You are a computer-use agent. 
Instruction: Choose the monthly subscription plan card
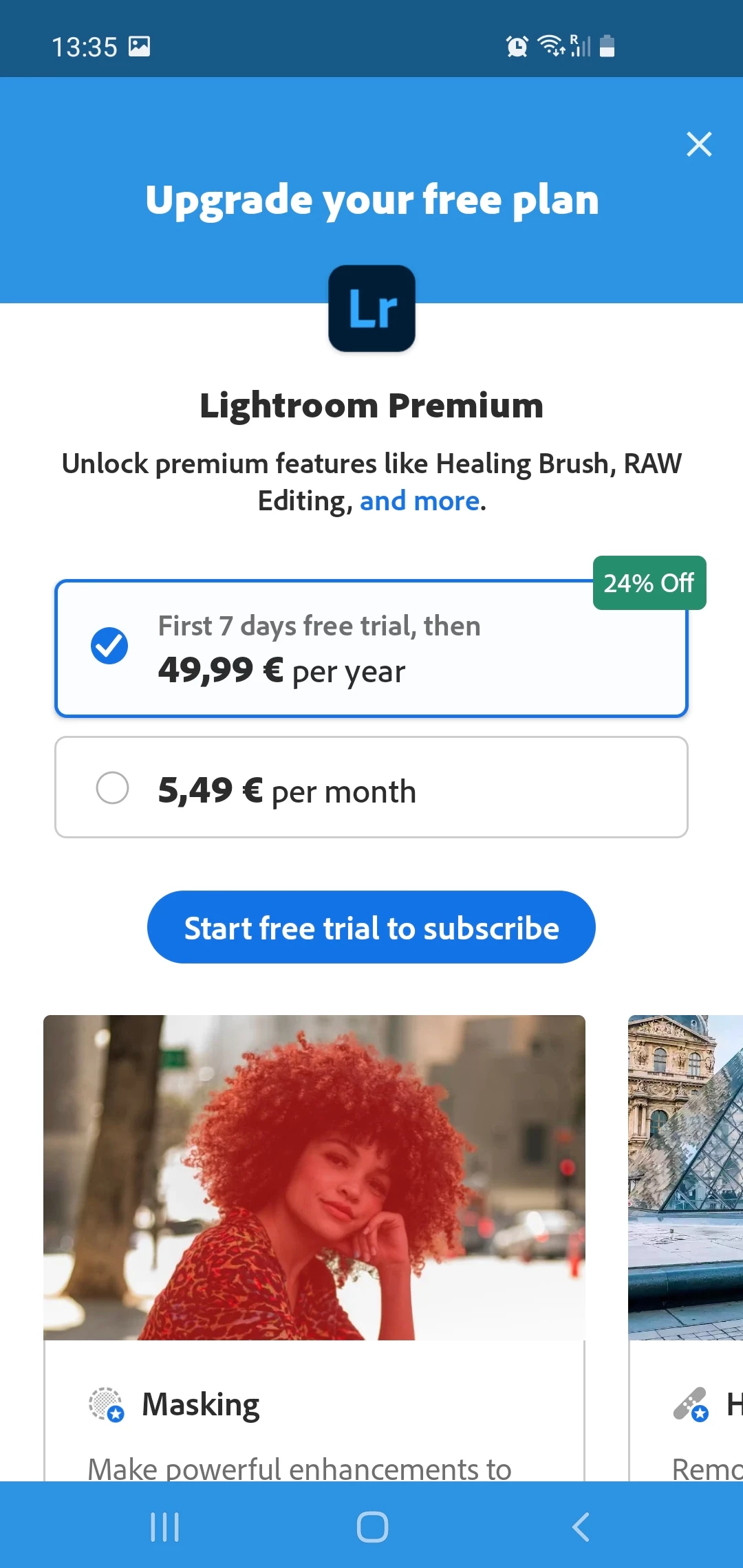pyautogui.click(x=371, y=787)
